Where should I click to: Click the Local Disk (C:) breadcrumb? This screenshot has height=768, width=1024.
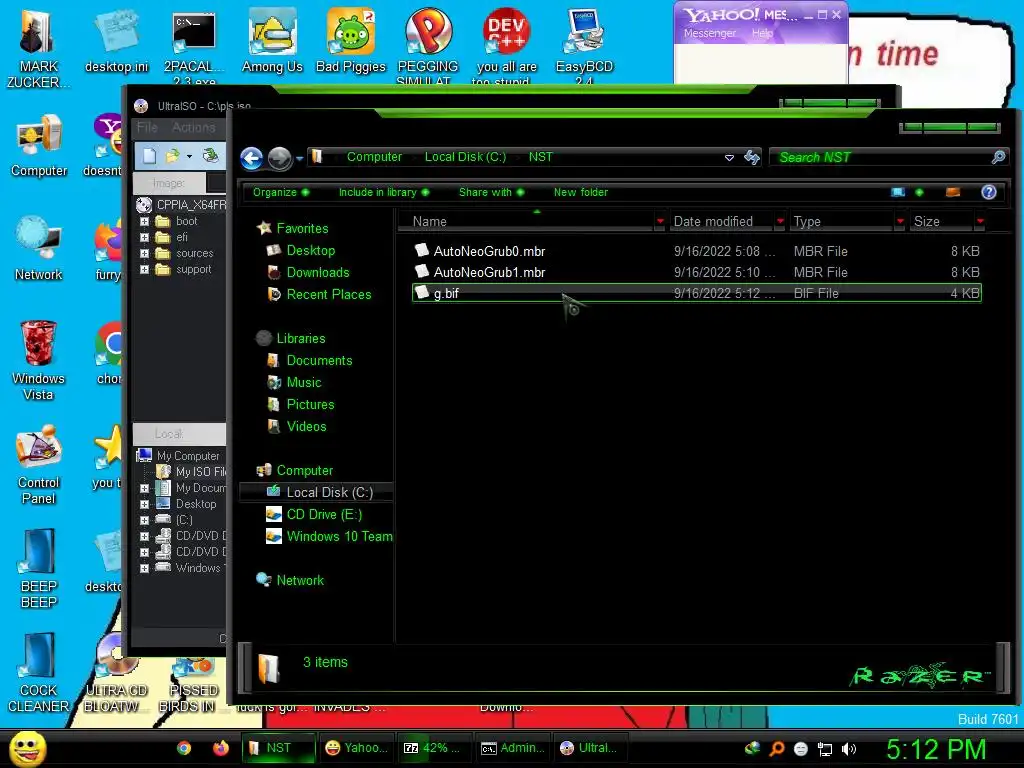[465, 157]
